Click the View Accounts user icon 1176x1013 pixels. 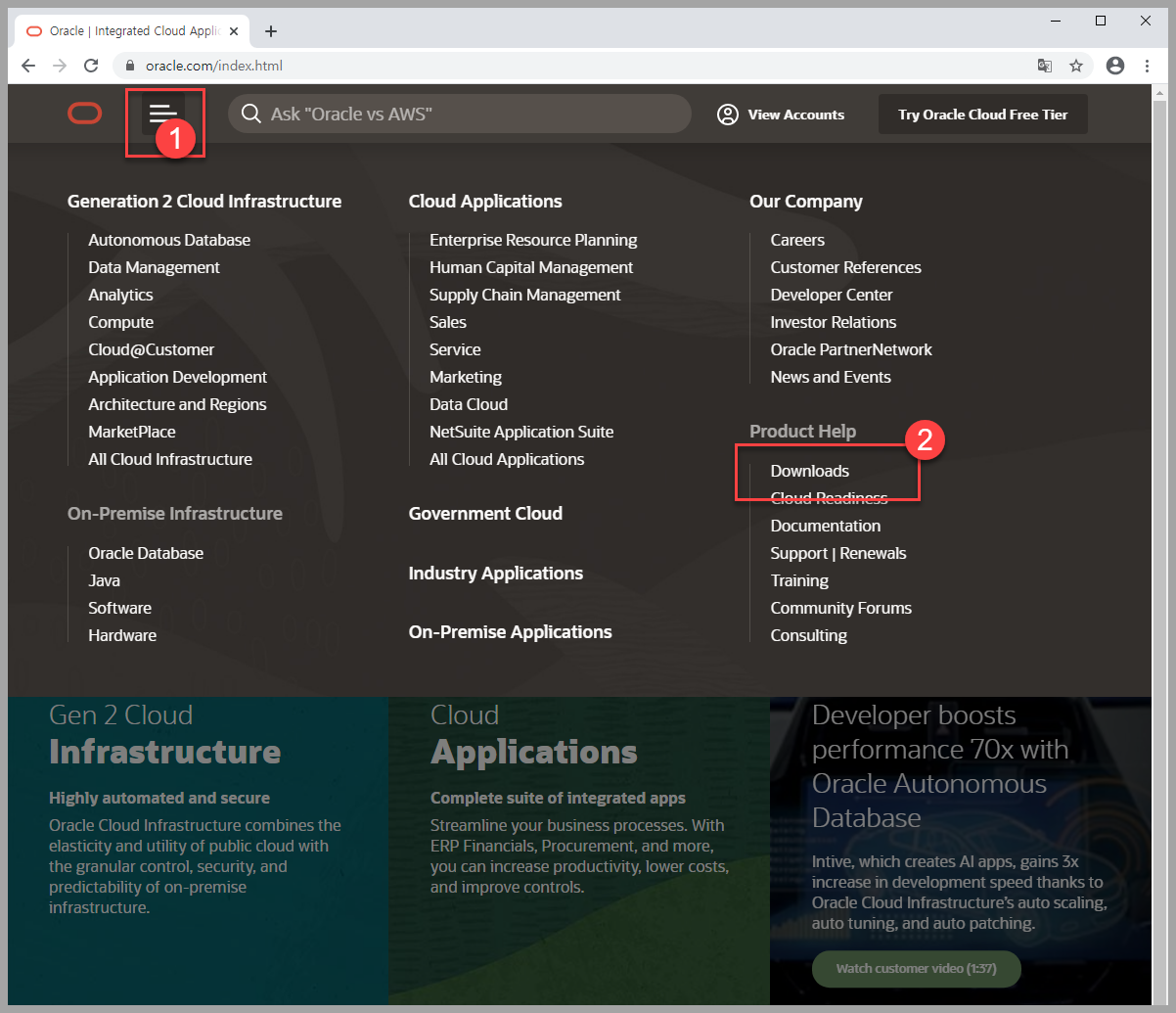[727, 115]
